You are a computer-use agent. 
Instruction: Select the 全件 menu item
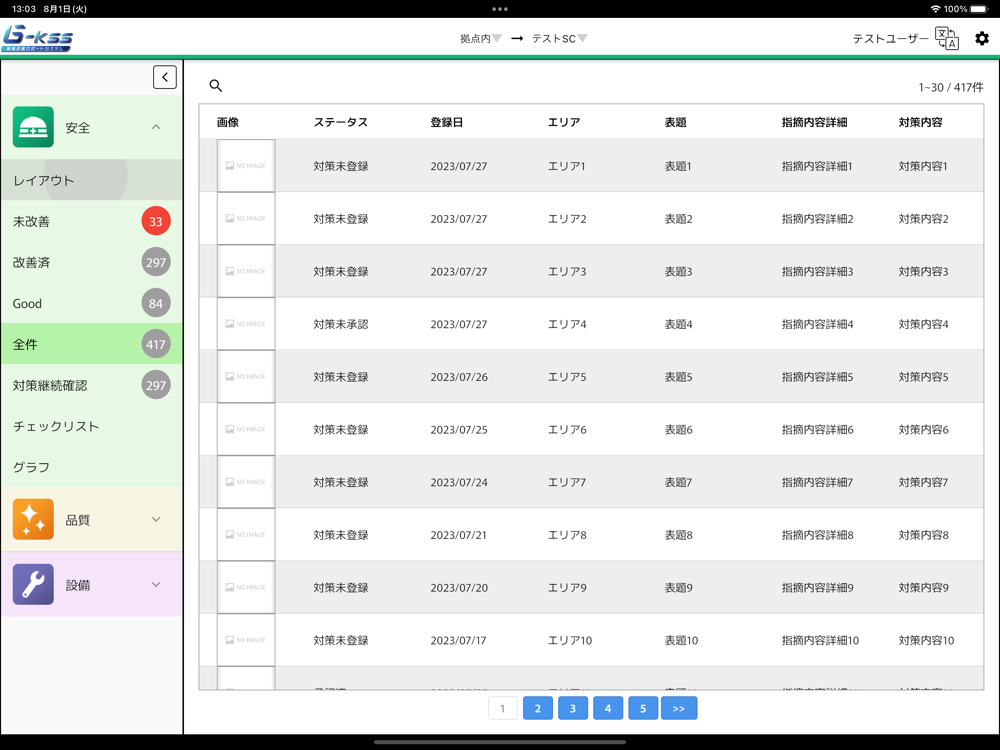[x=91, y=344]
